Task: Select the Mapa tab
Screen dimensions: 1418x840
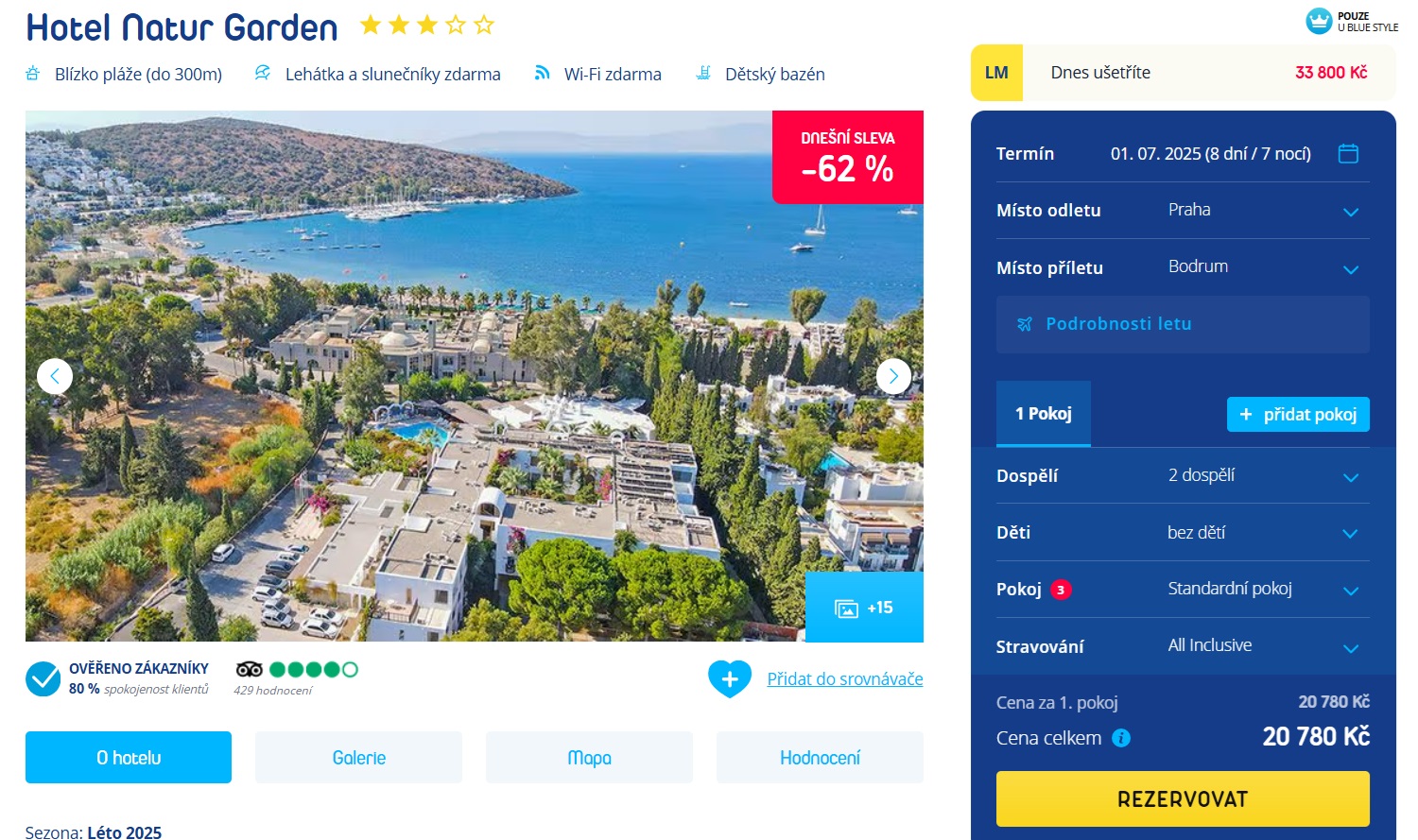Action: (589, 758)
